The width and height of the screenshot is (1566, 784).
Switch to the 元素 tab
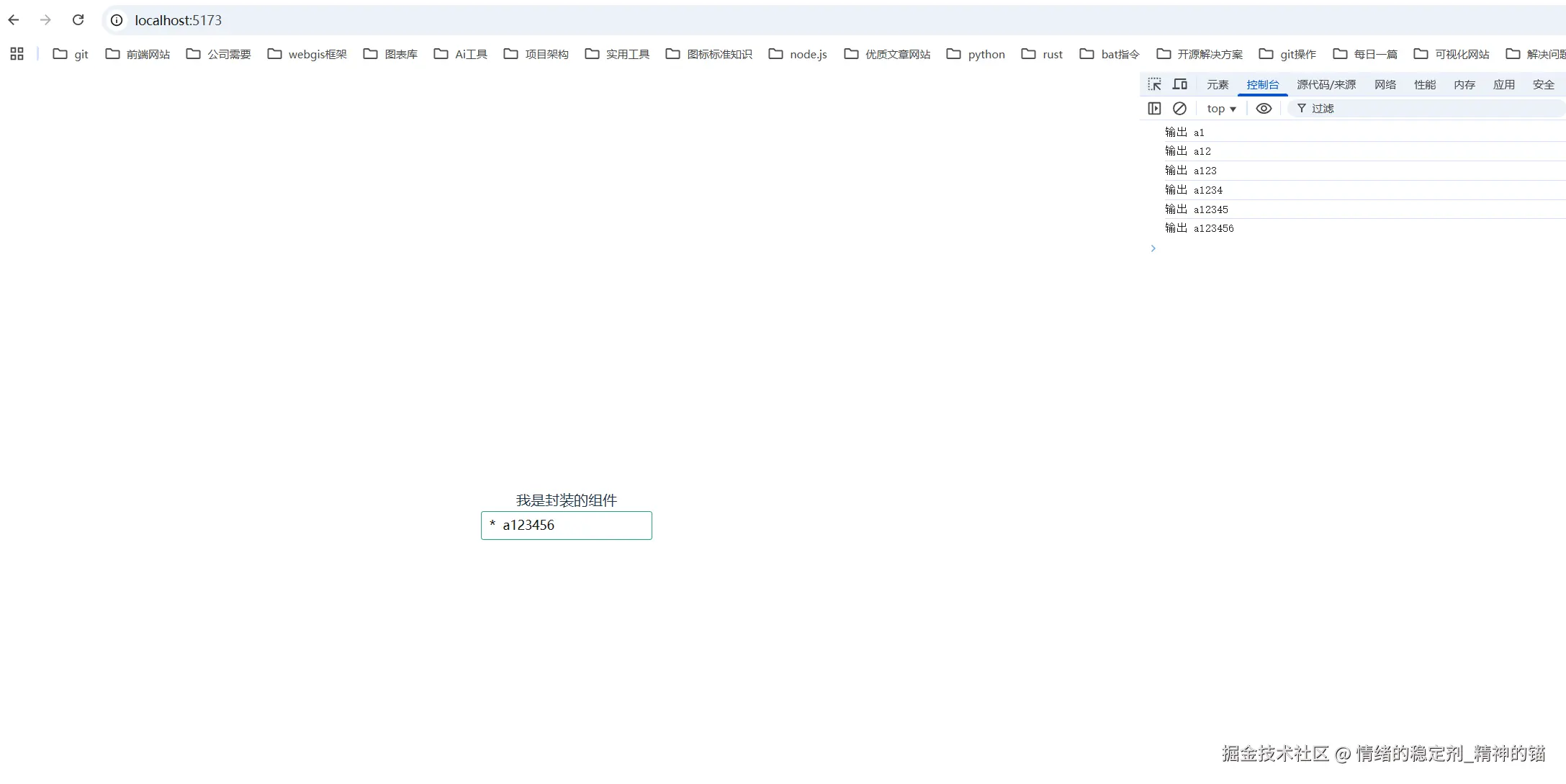[1218, 84]
